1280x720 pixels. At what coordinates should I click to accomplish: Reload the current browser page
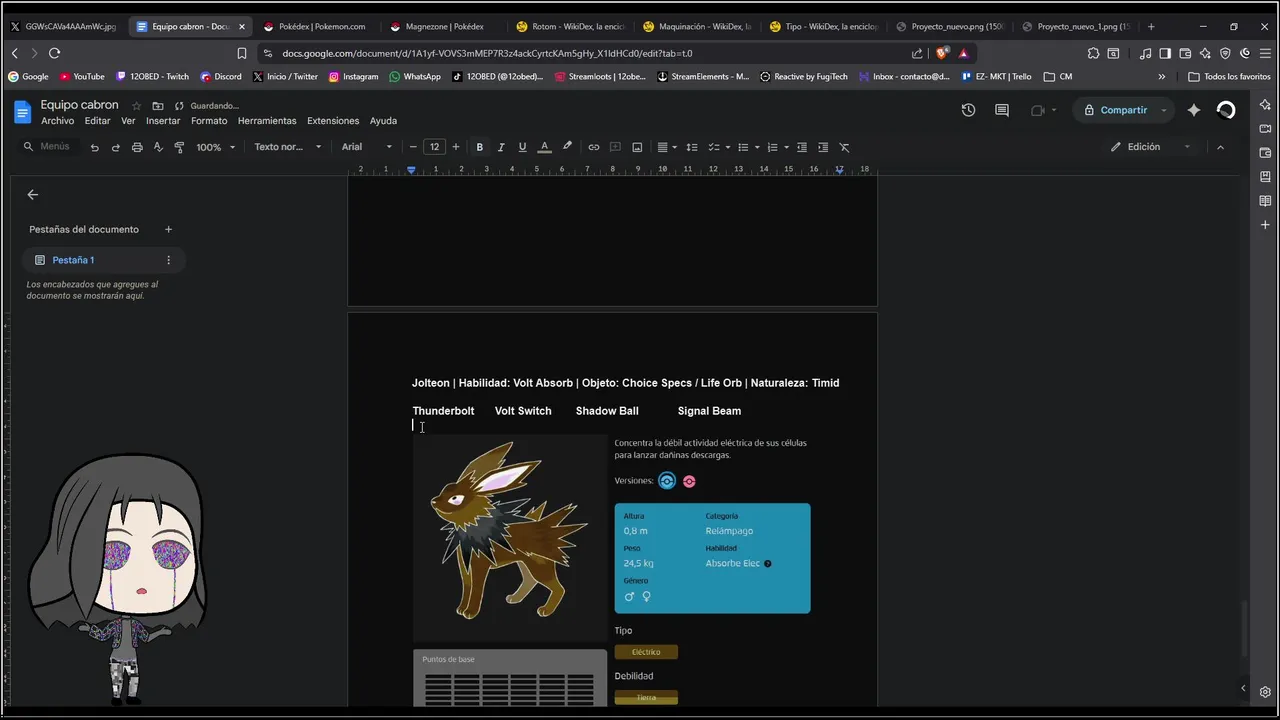[54, 53]
